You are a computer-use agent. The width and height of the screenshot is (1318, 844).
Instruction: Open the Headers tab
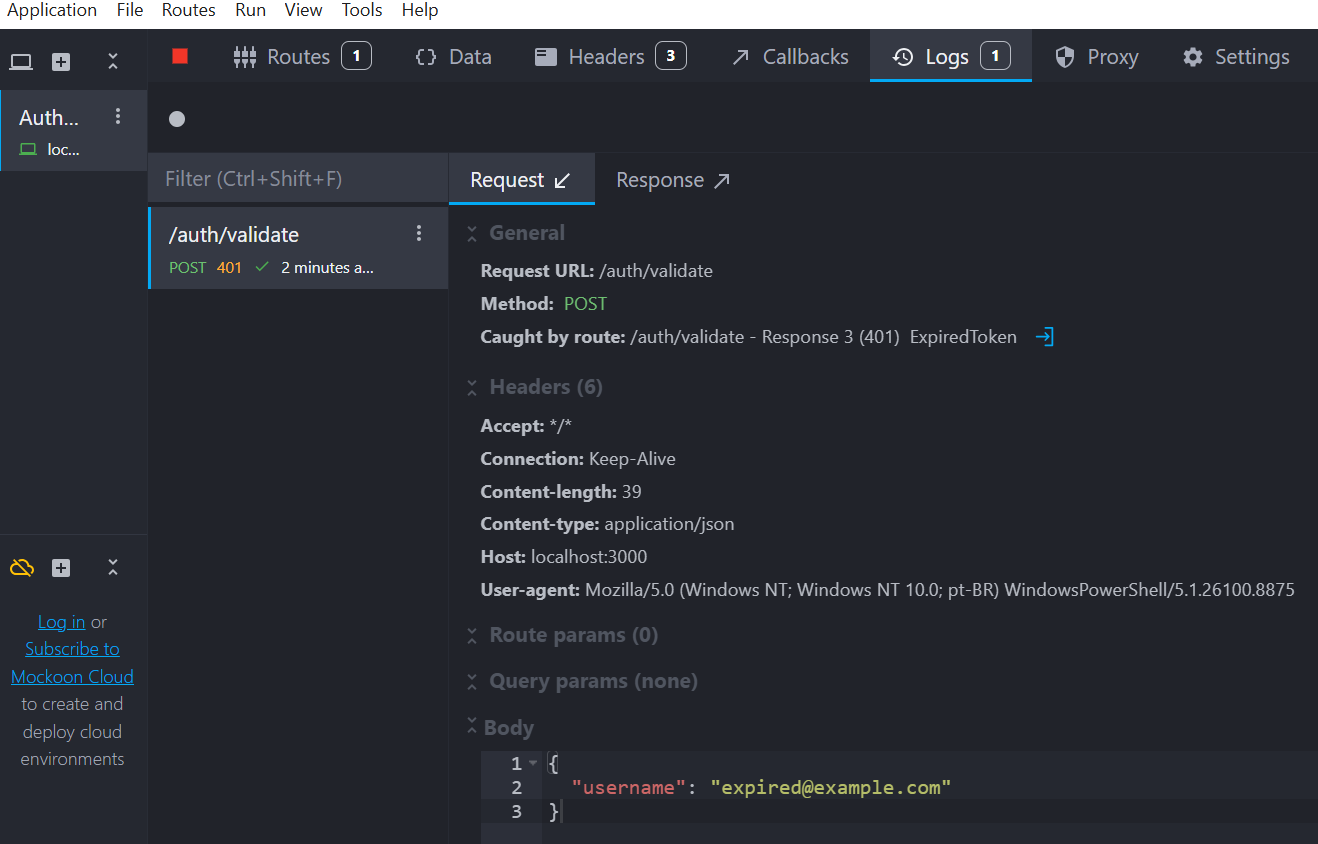610,56
